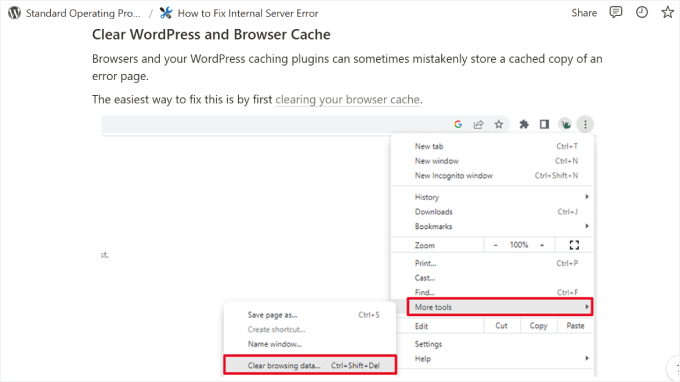Click the fullscreen icon beside zoom
This screenshot has height=382, width=680.
(574, 245)
